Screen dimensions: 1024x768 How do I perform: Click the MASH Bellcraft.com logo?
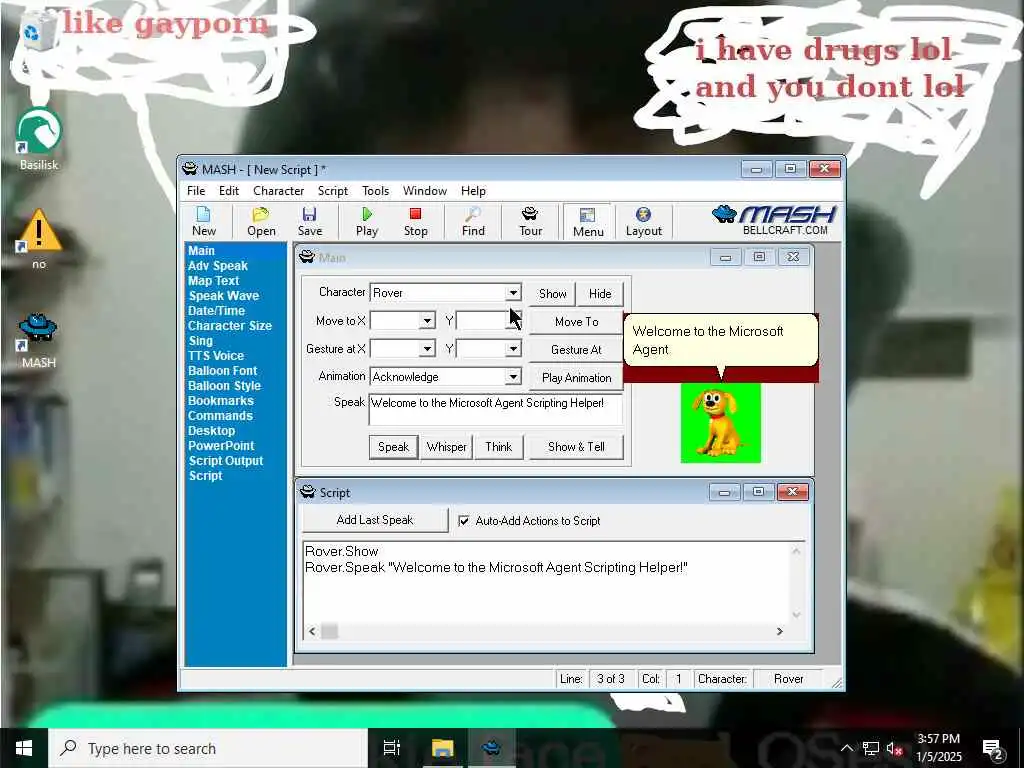(x=775, y=221)
